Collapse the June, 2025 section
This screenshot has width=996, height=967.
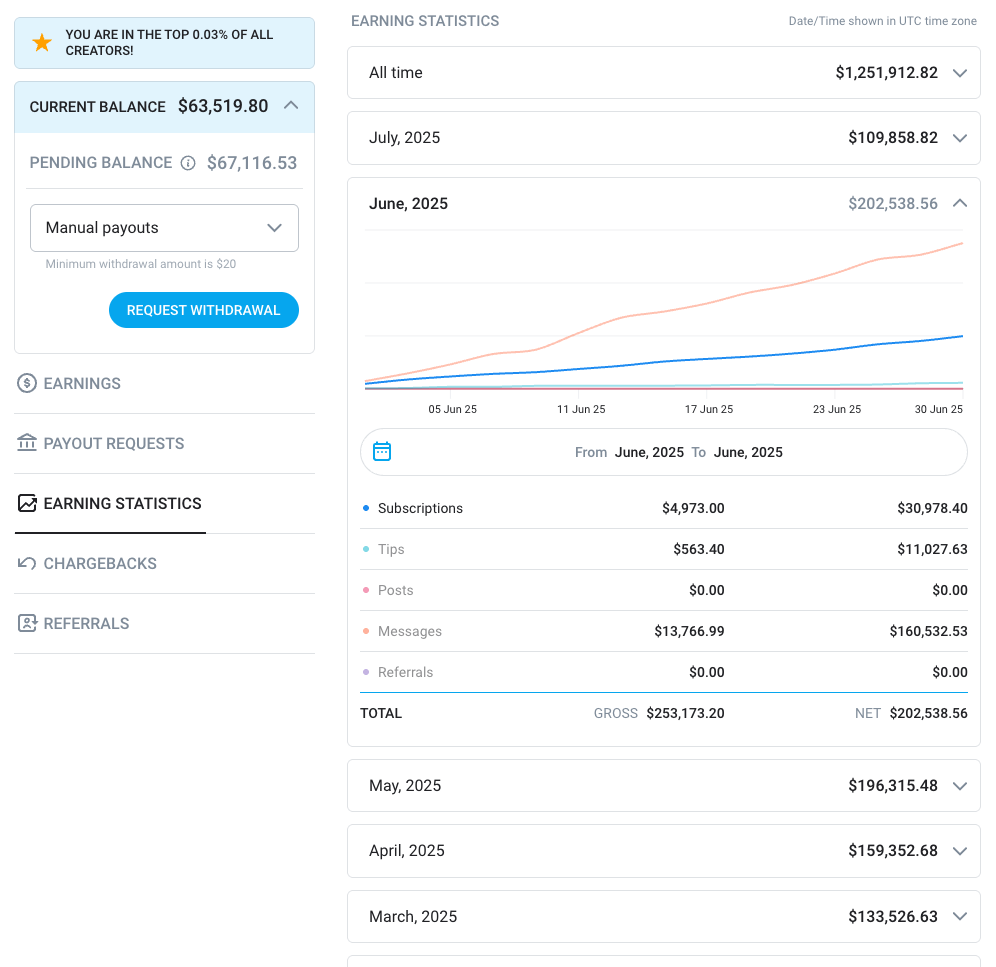click(960, 203)
